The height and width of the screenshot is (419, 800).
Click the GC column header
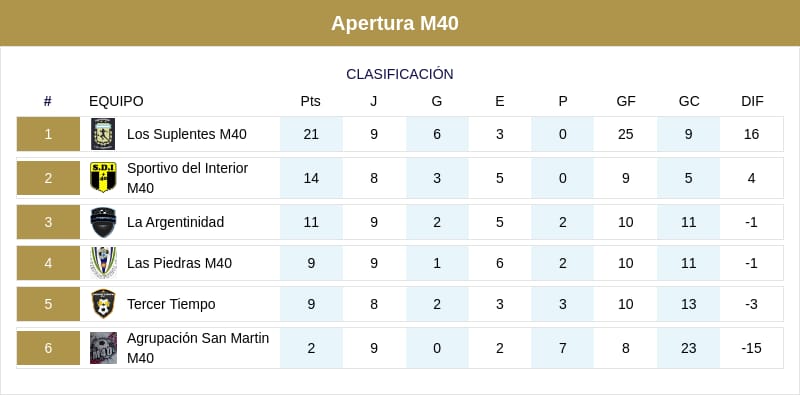click(689, 101)
